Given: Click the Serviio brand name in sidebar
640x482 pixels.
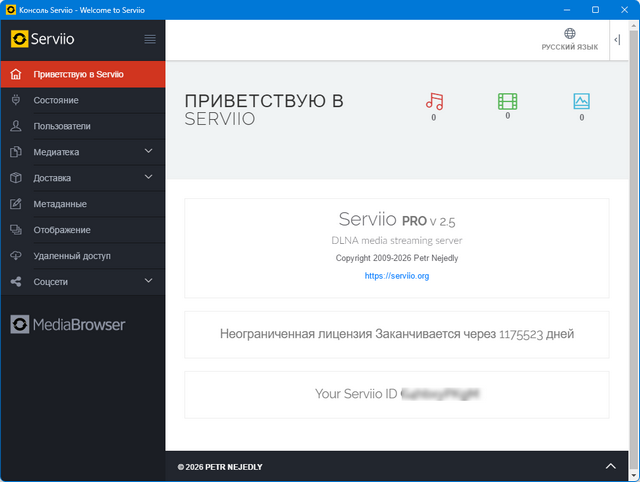Looking at the screenshot, I should (53, 39).
